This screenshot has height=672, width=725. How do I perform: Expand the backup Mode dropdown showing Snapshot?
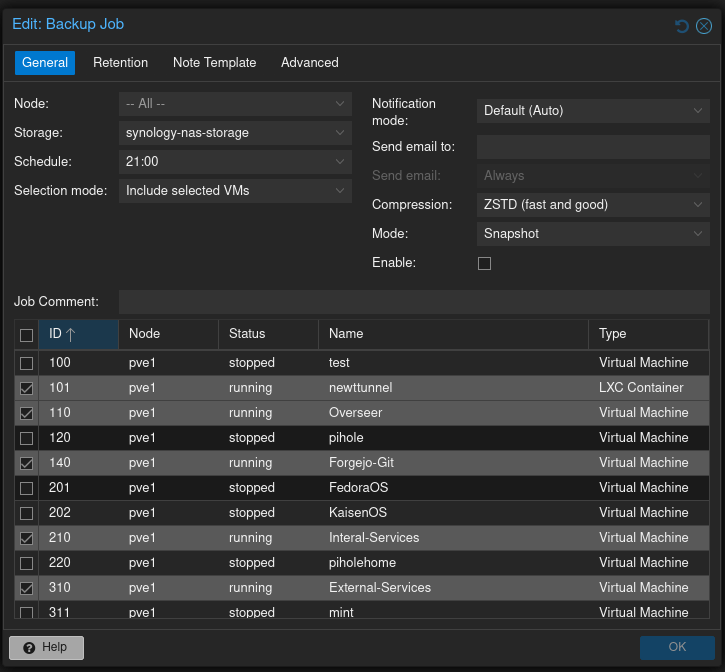coord(698,234)
